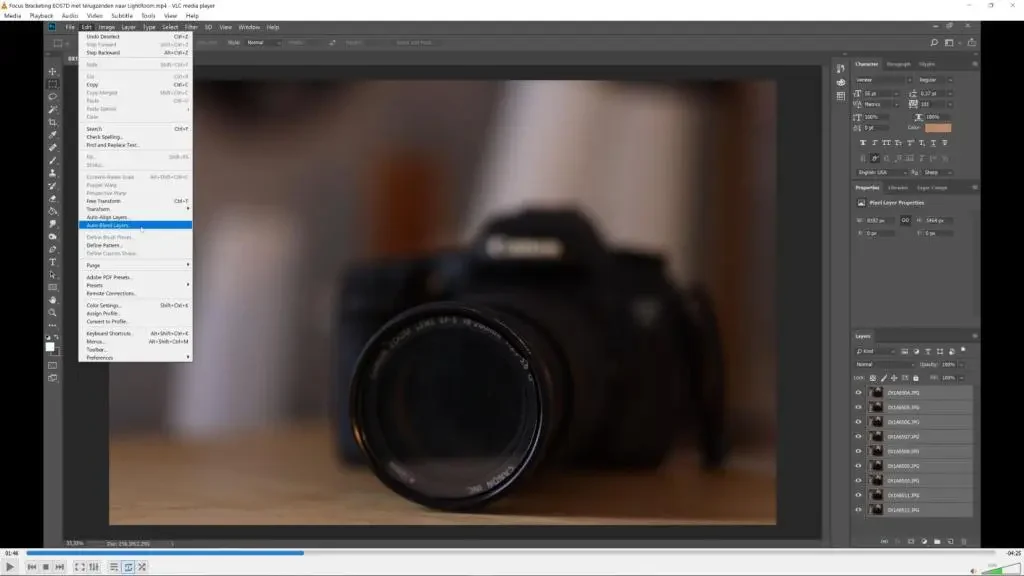
Task: Toggle visibility of the fourth layer
Action: (858, 436)
